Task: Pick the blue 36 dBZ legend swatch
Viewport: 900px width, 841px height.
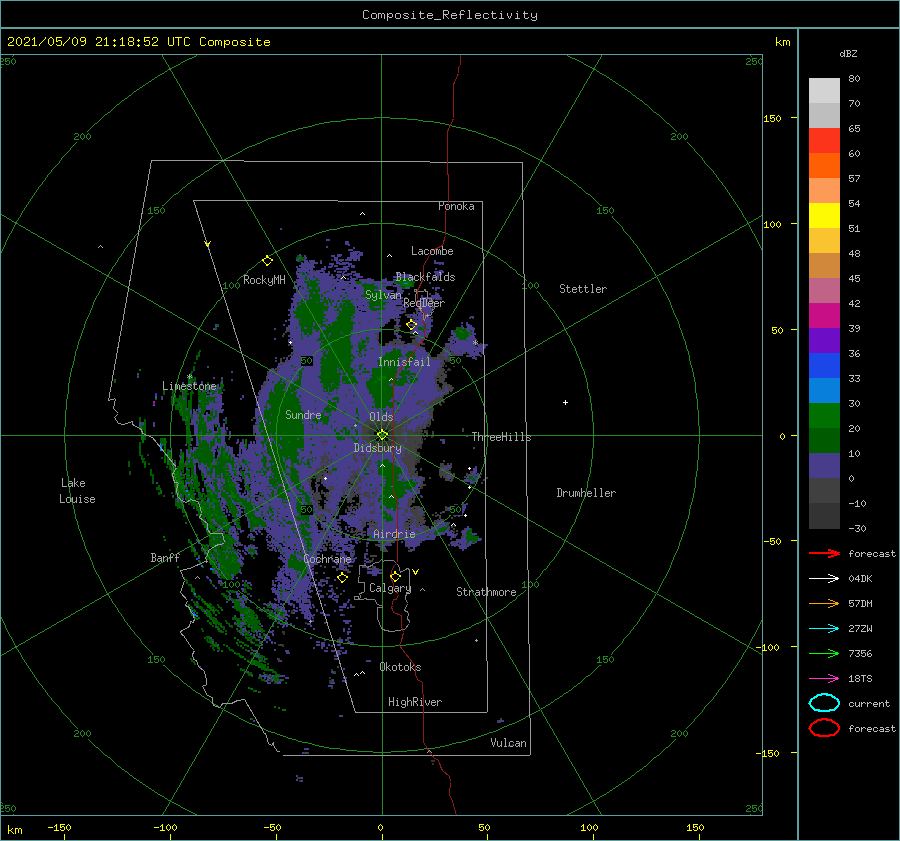Action: tap(824, 366)
